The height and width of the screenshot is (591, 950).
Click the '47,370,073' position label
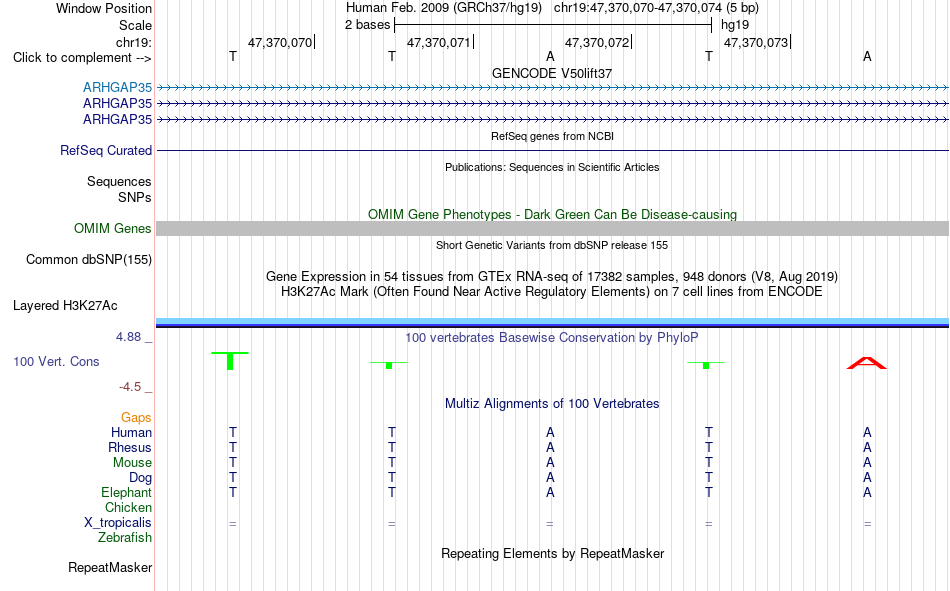point(756,42)
